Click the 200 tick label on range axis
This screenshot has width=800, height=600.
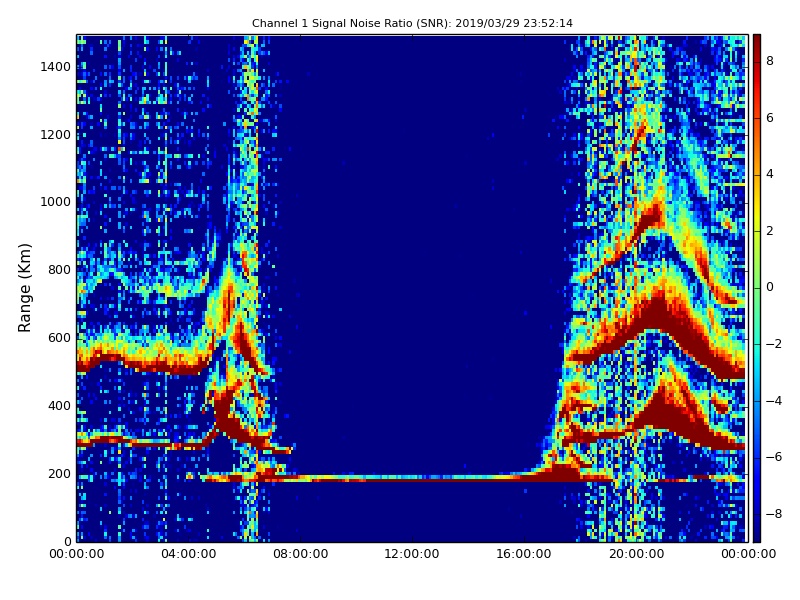tap(59, 473)
